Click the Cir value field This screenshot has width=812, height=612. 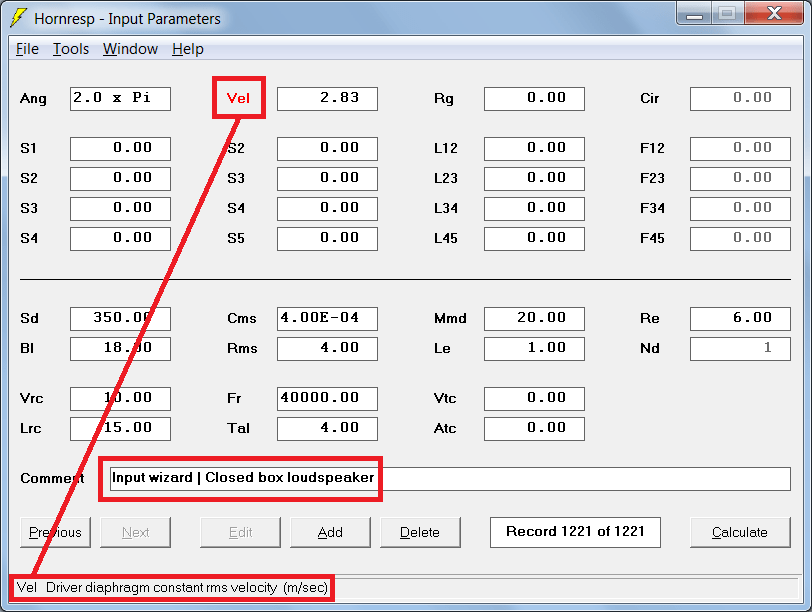(x=741, y=99)
